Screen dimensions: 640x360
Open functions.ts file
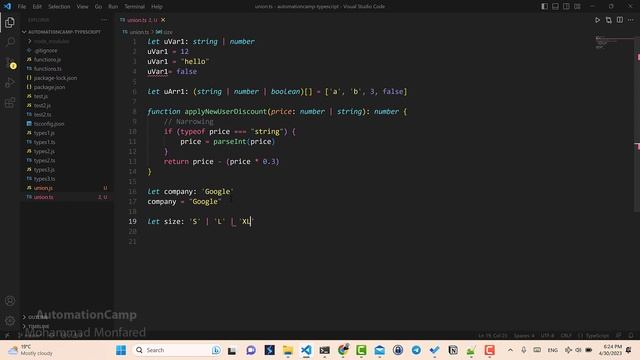click(x=48, y=69)
